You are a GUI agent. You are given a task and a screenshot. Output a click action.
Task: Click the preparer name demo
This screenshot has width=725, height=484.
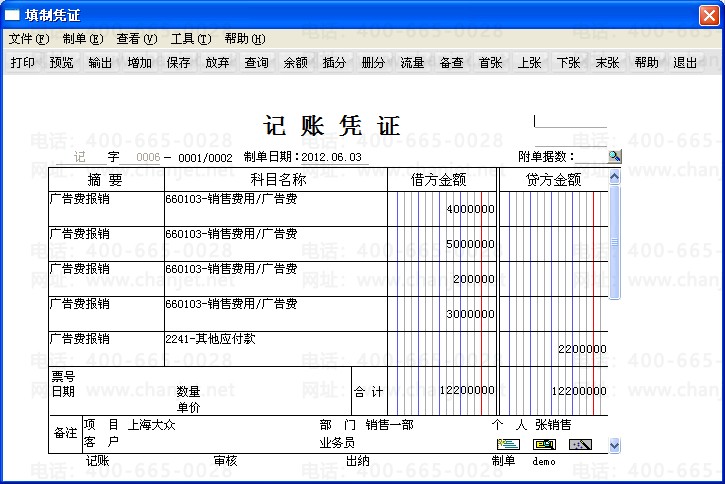(544, 461)
